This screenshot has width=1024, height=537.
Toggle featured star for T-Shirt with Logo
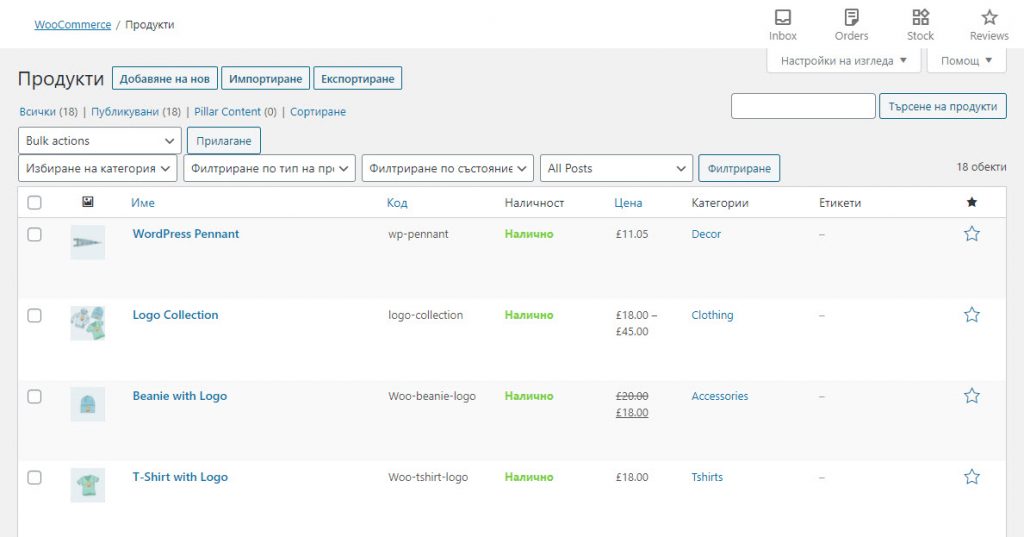click(972, 477)
